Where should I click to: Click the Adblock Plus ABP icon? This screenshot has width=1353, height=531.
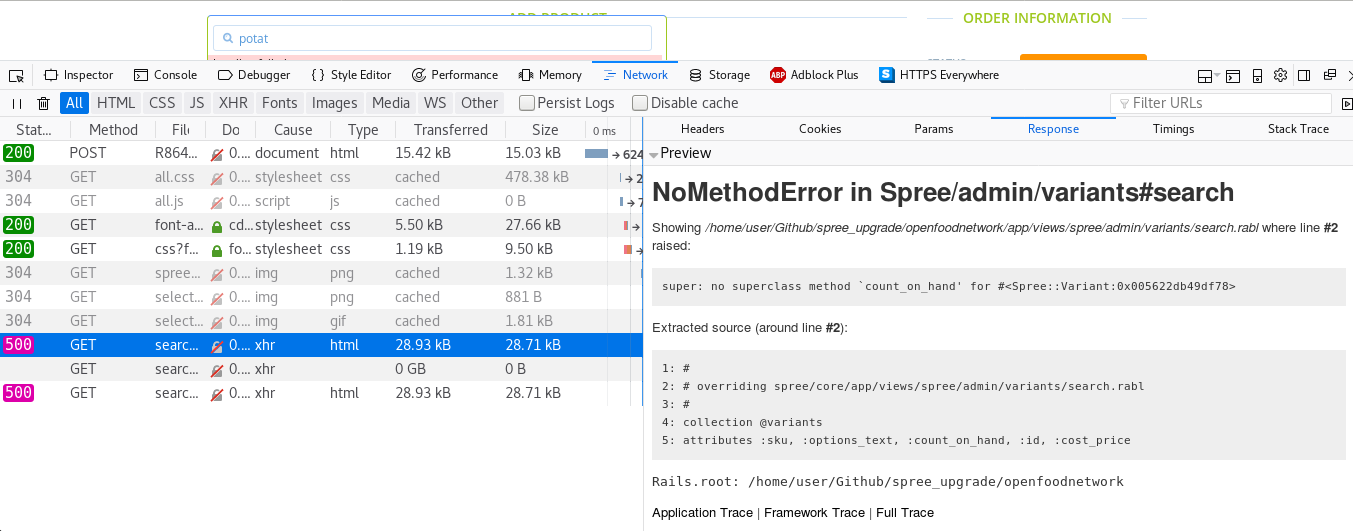click(777, 75)
